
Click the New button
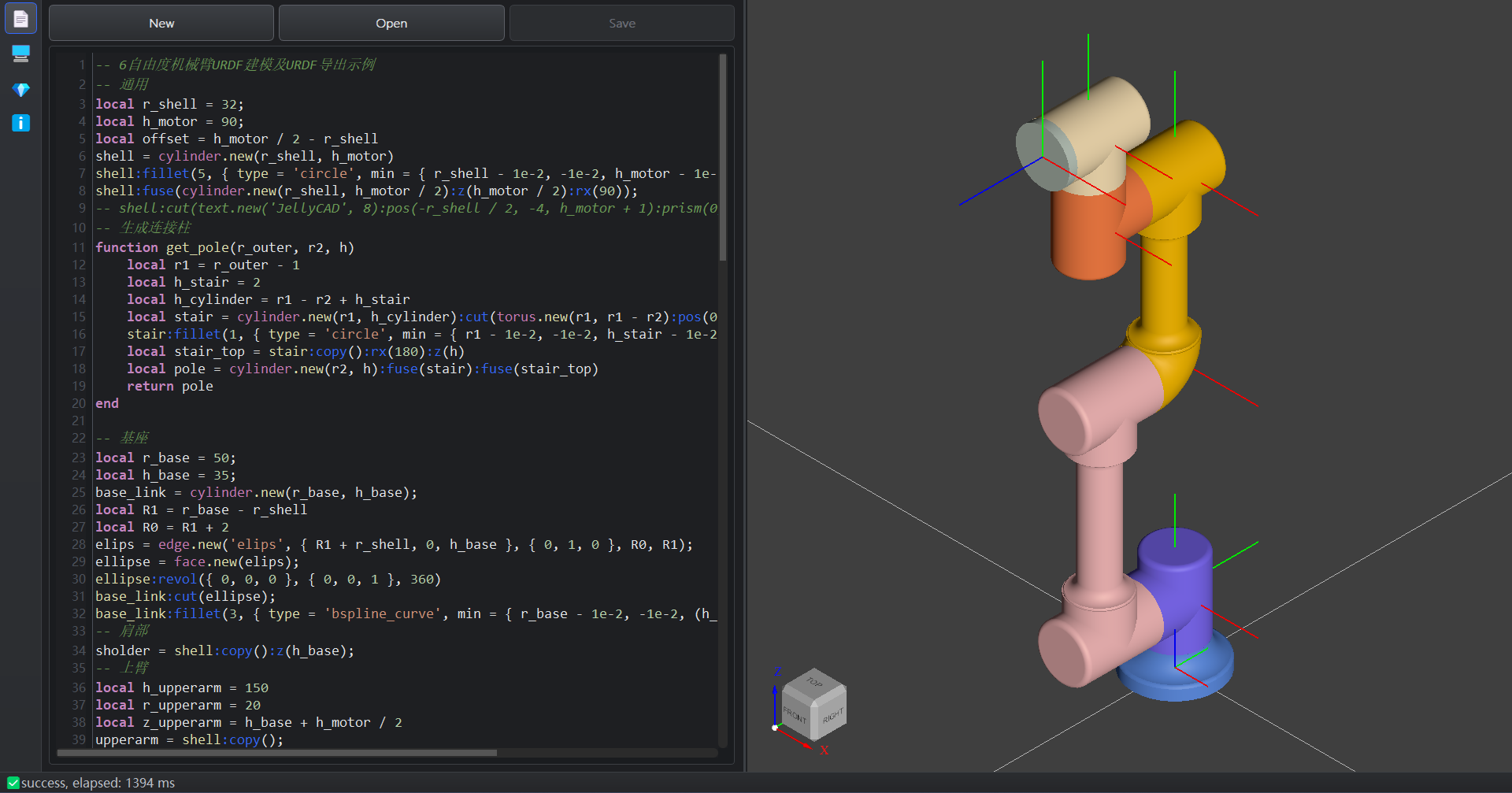click(161, 22)
